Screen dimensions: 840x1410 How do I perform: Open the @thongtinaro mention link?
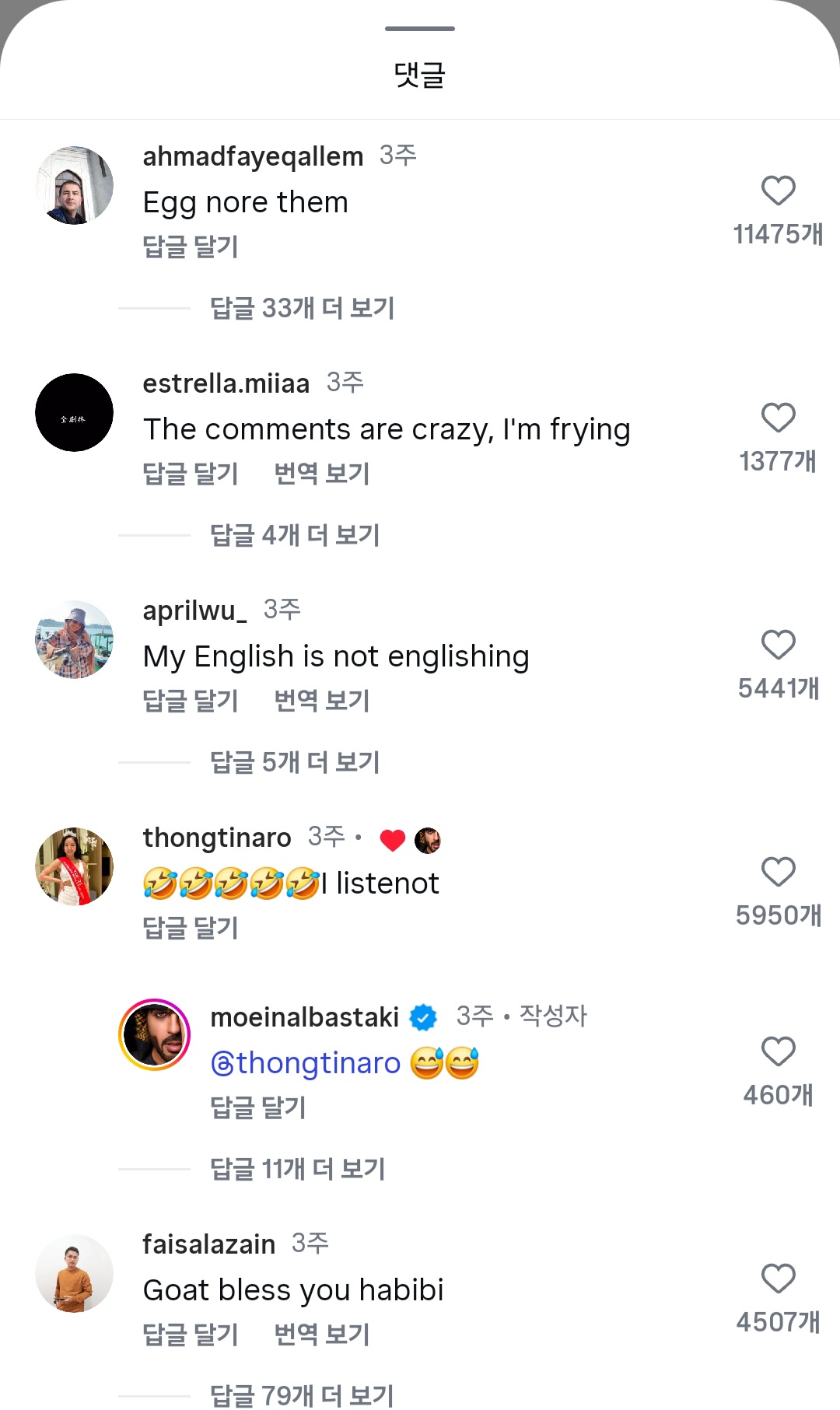coord(306,1062)
